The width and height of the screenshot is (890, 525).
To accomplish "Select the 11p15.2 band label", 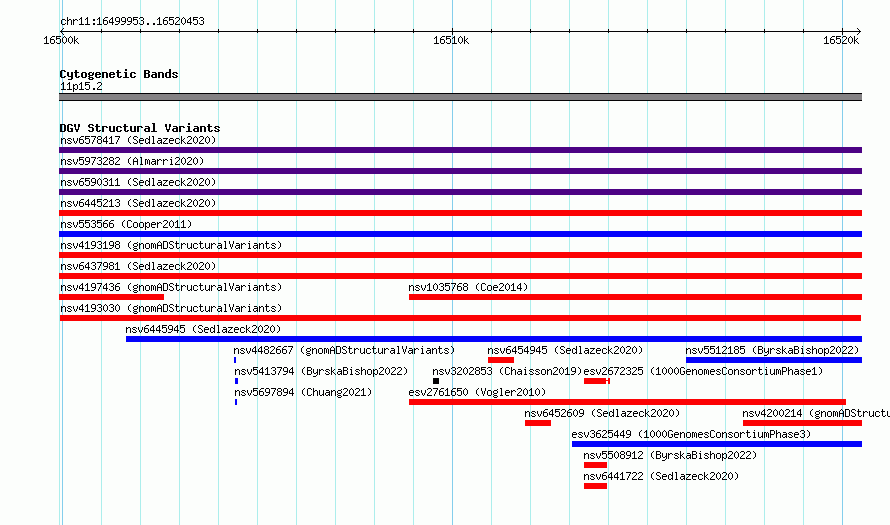I will (81, 86).
